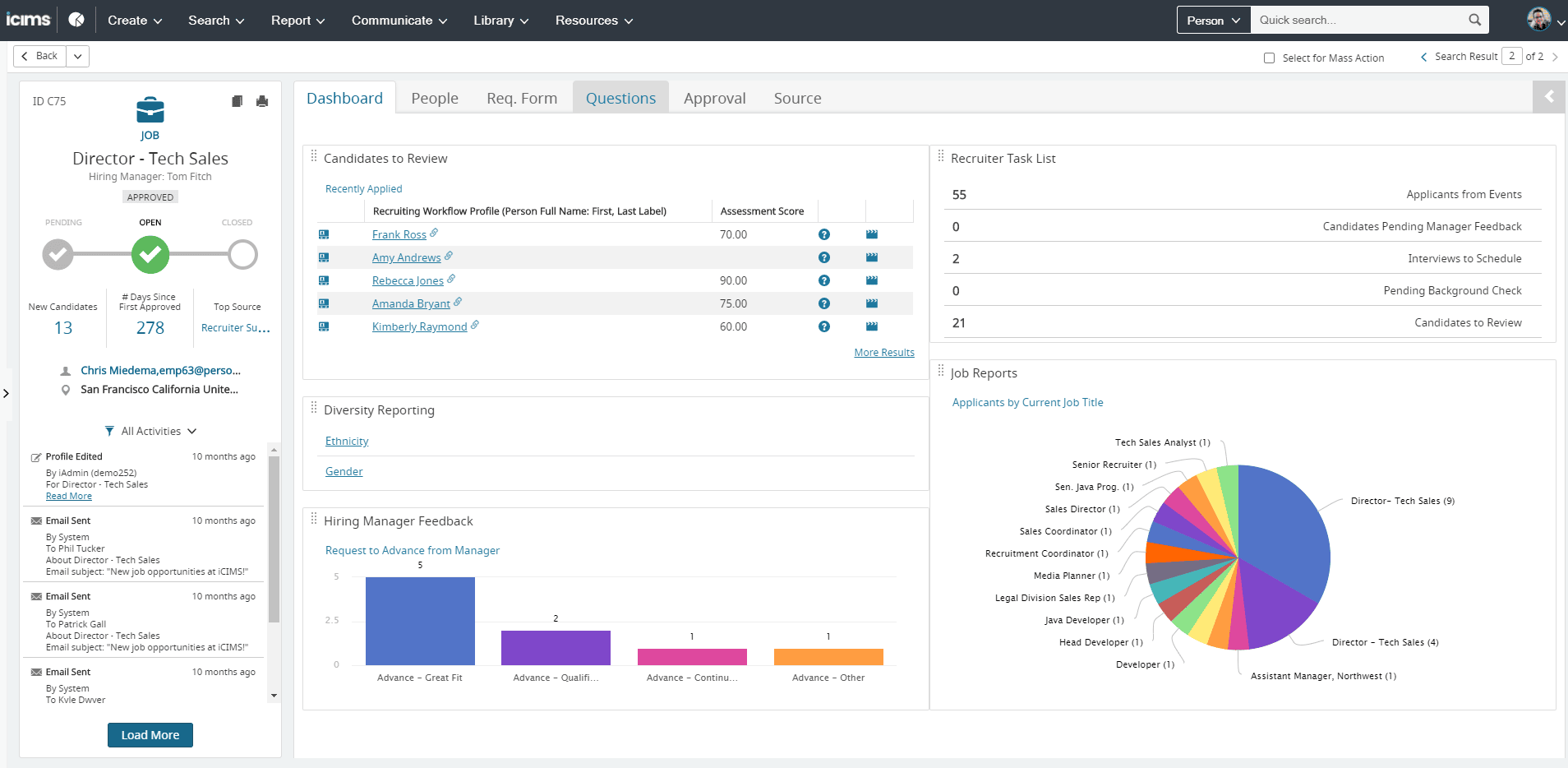
Task: Click the green OPEN step on the status progress bar
Action: (150, 254)
